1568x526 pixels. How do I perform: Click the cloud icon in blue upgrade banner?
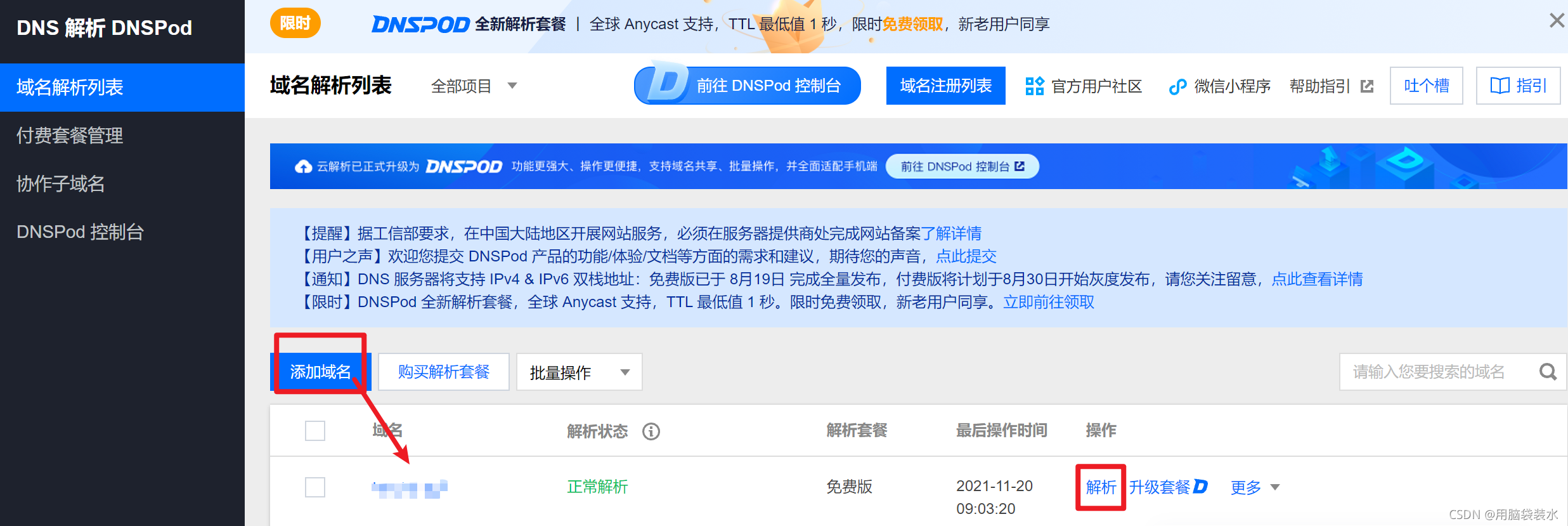(x=304, y=166)
